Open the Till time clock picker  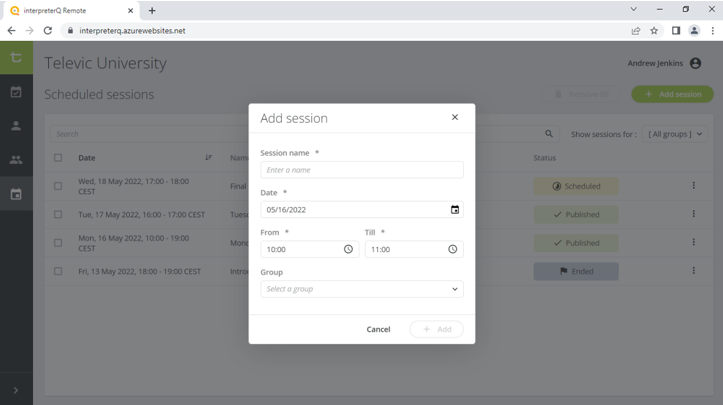pyautogui.click(x=453, y=249)
